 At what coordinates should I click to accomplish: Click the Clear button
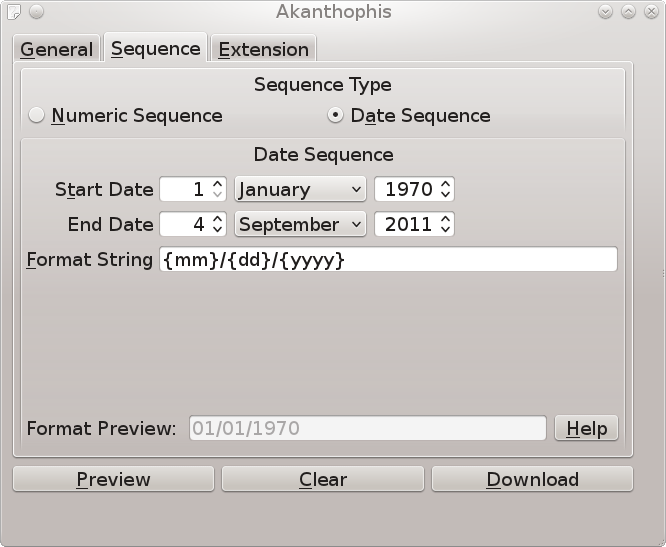323,479
